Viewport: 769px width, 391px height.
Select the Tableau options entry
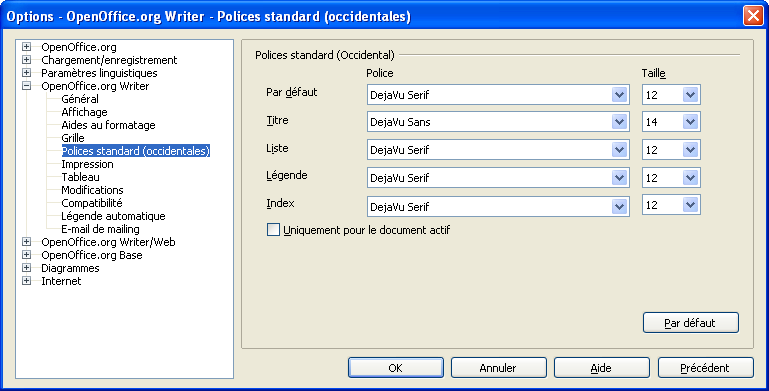pos(80,177)
